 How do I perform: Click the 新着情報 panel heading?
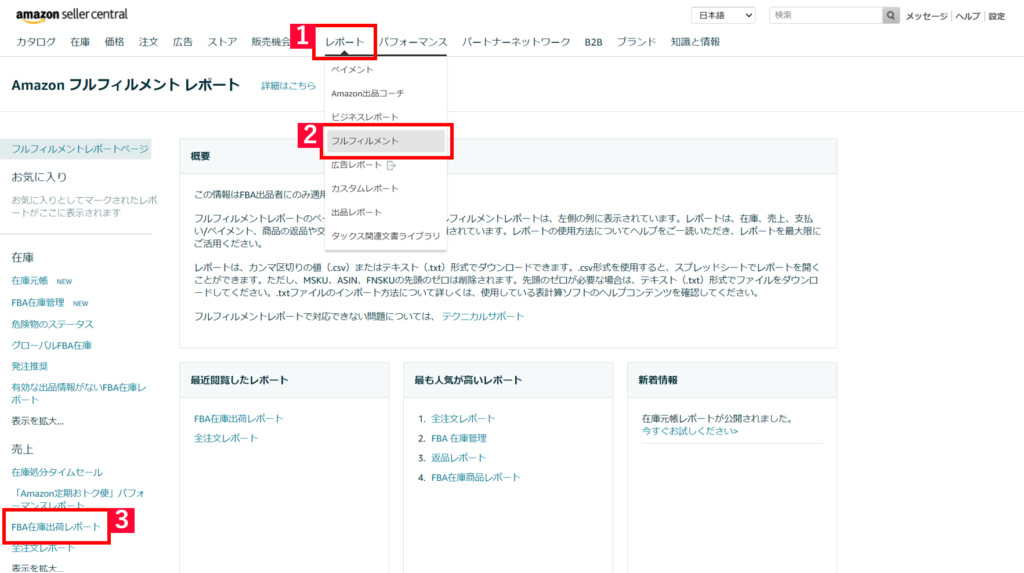[x=658, y=380]
